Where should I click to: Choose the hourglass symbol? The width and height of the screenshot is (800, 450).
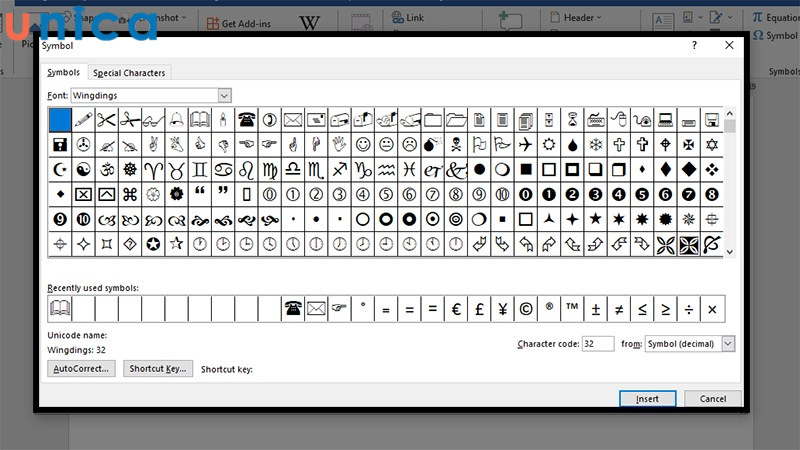(572, 120)
